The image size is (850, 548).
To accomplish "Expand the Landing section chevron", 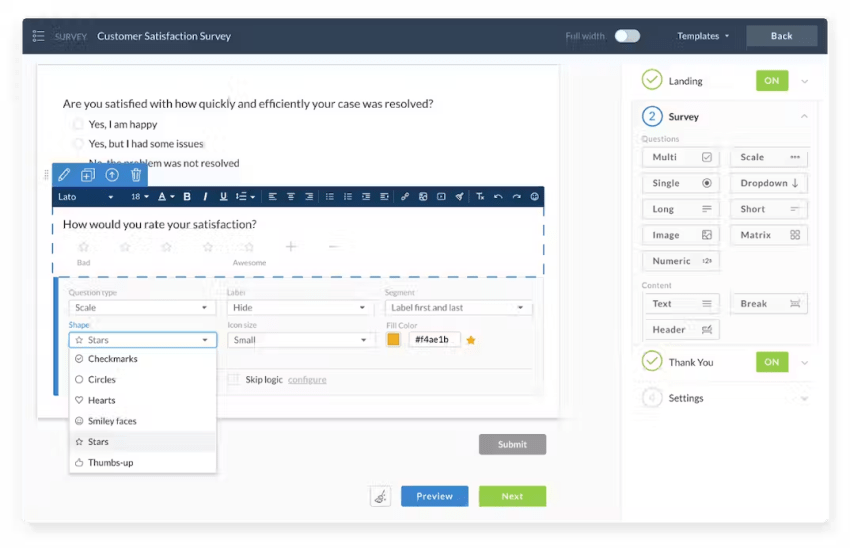I will [x=804, y=81].
